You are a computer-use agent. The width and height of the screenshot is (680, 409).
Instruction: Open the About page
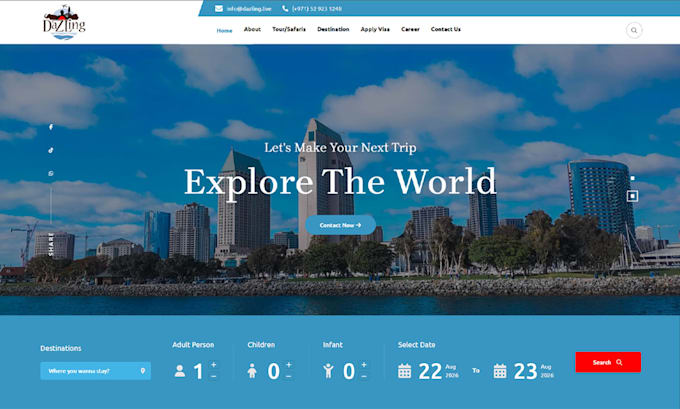pos(252,29)
